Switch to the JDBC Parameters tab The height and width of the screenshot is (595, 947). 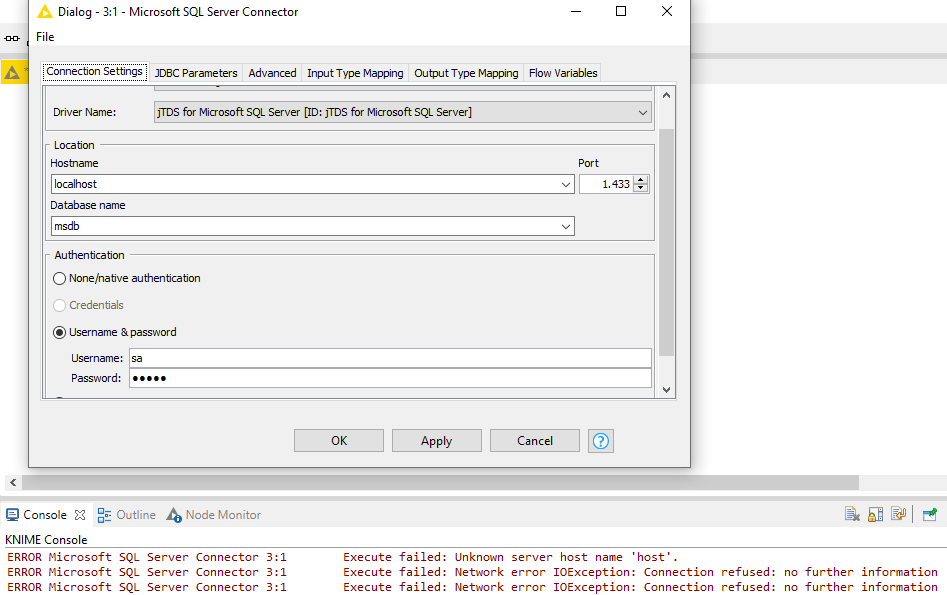pos(196,73)
